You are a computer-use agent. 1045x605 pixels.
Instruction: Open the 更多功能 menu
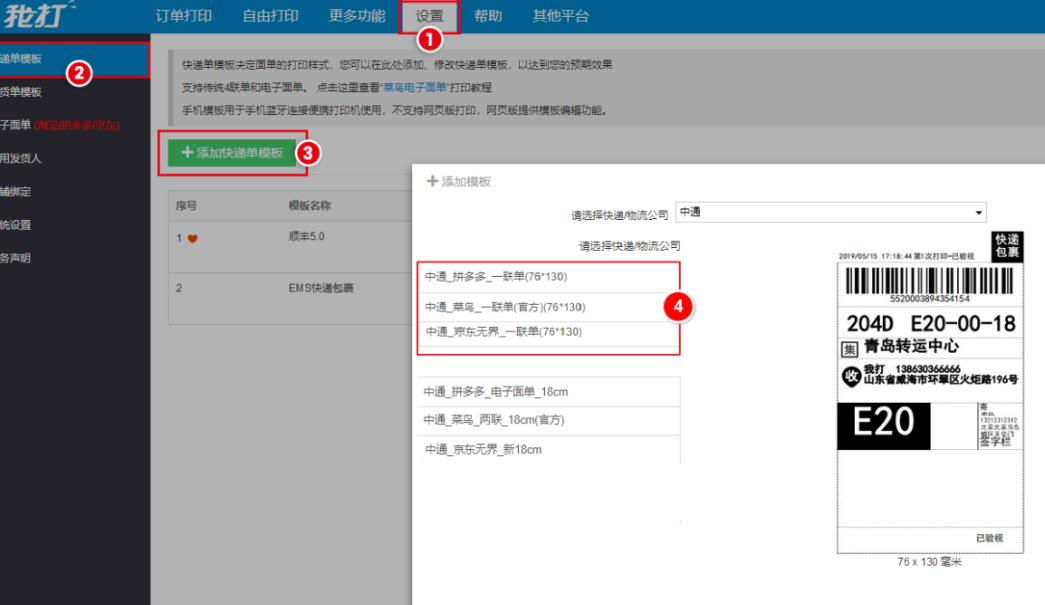click(x=357, y=16)
